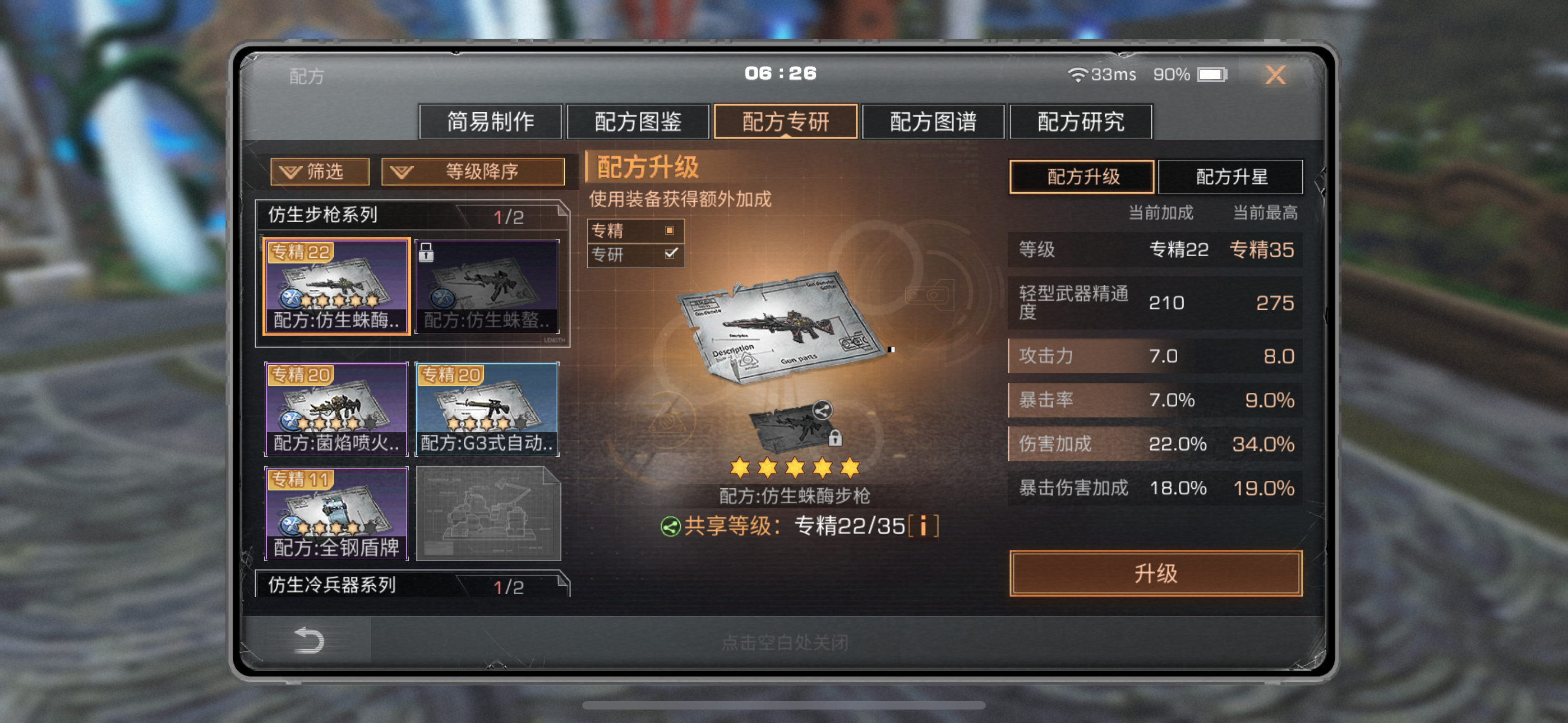The image size is (1568, 723).
Task: Collapse the 仿生步枪系列 section
Action: (x=412, y=215)
